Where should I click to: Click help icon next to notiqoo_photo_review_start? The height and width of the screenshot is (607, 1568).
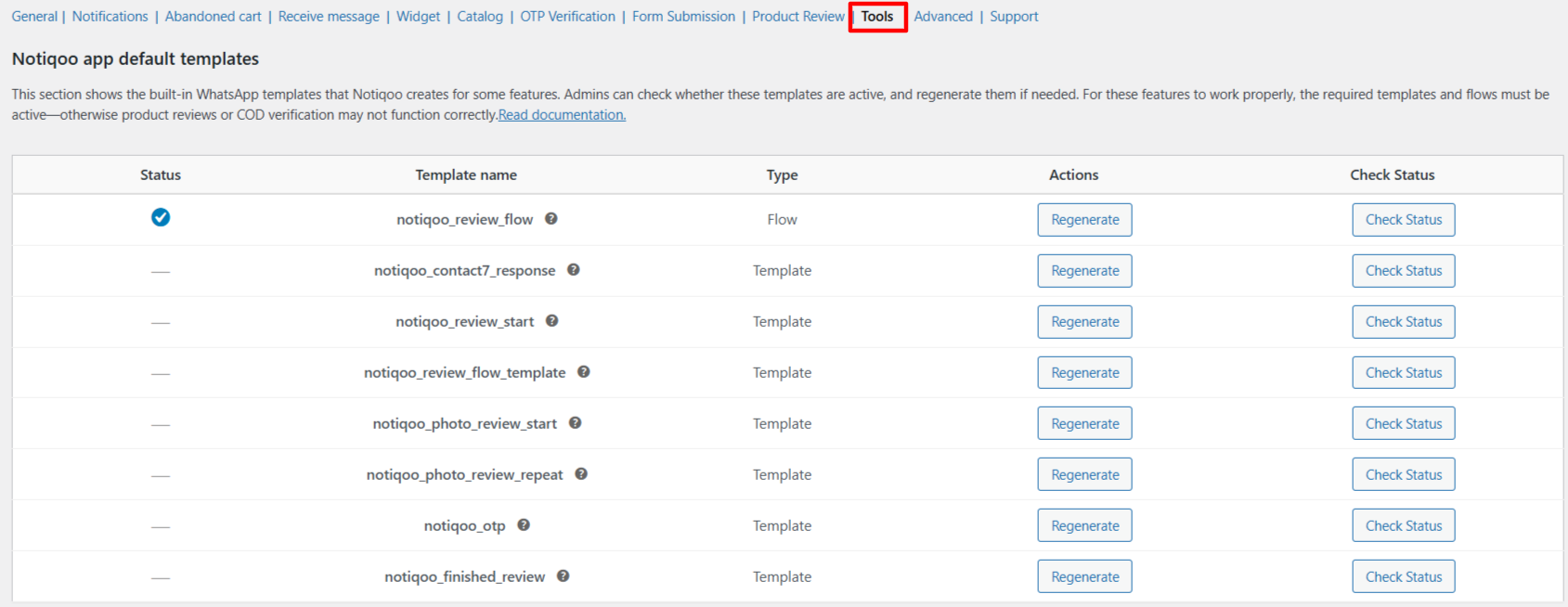pos(576,423)
